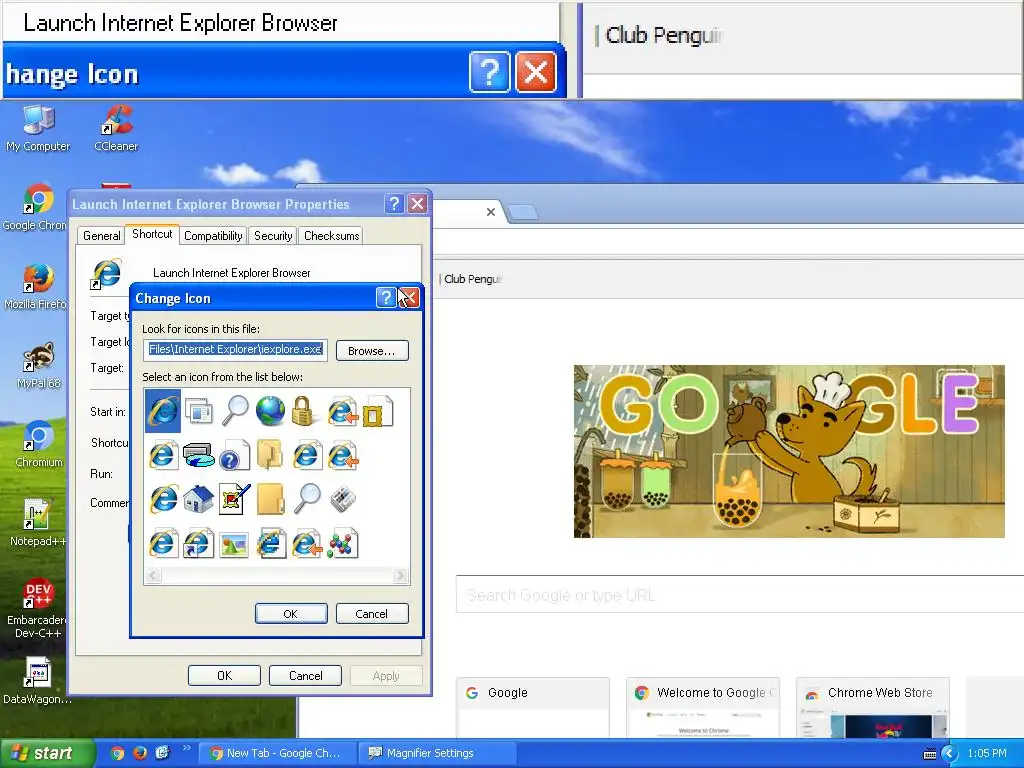The height and width of the screenshot is (768, 1024).
Task: Switch to the Shortcut tab
Action: click(152, 234)
